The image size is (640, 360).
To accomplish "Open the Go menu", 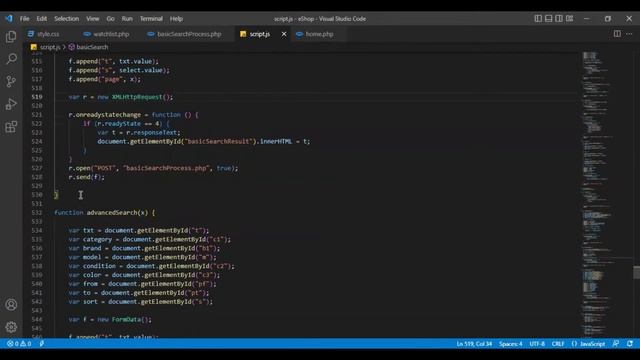I will tap(111, 19).
